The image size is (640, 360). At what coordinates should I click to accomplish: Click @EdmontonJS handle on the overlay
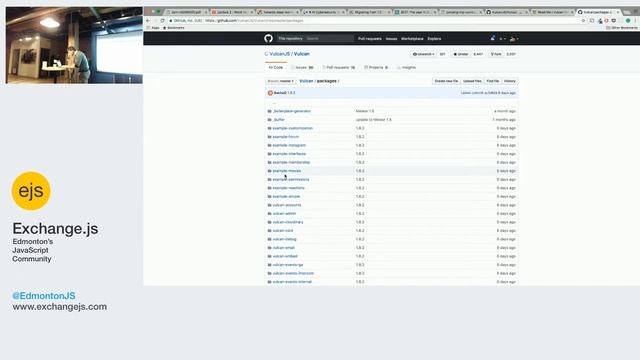(x=44, y=296)
